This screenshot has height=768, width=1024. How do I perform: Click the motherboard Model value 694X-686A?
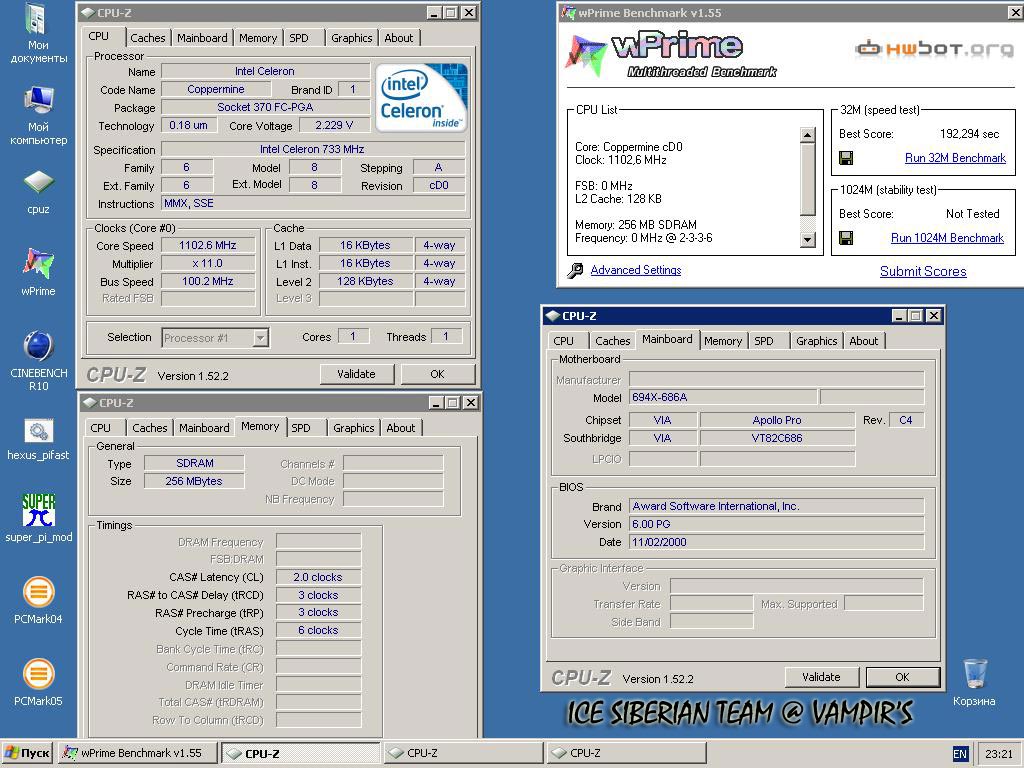723,397
